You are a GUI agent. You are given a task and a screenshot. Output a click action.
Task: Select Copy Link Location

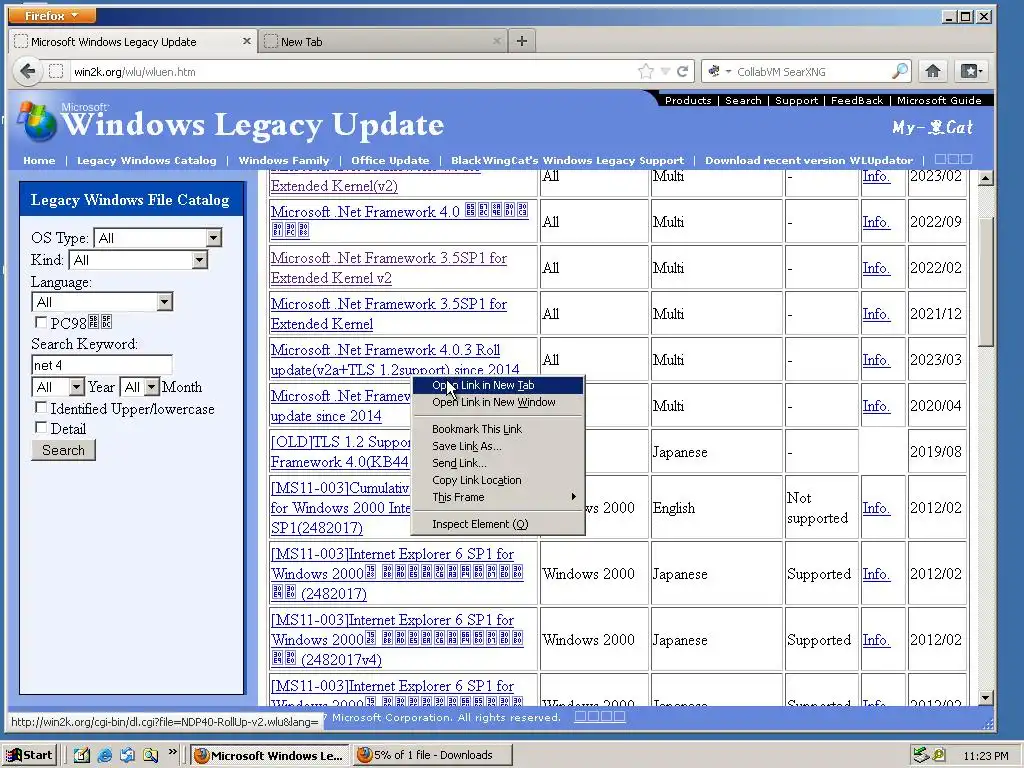point(498,480)
